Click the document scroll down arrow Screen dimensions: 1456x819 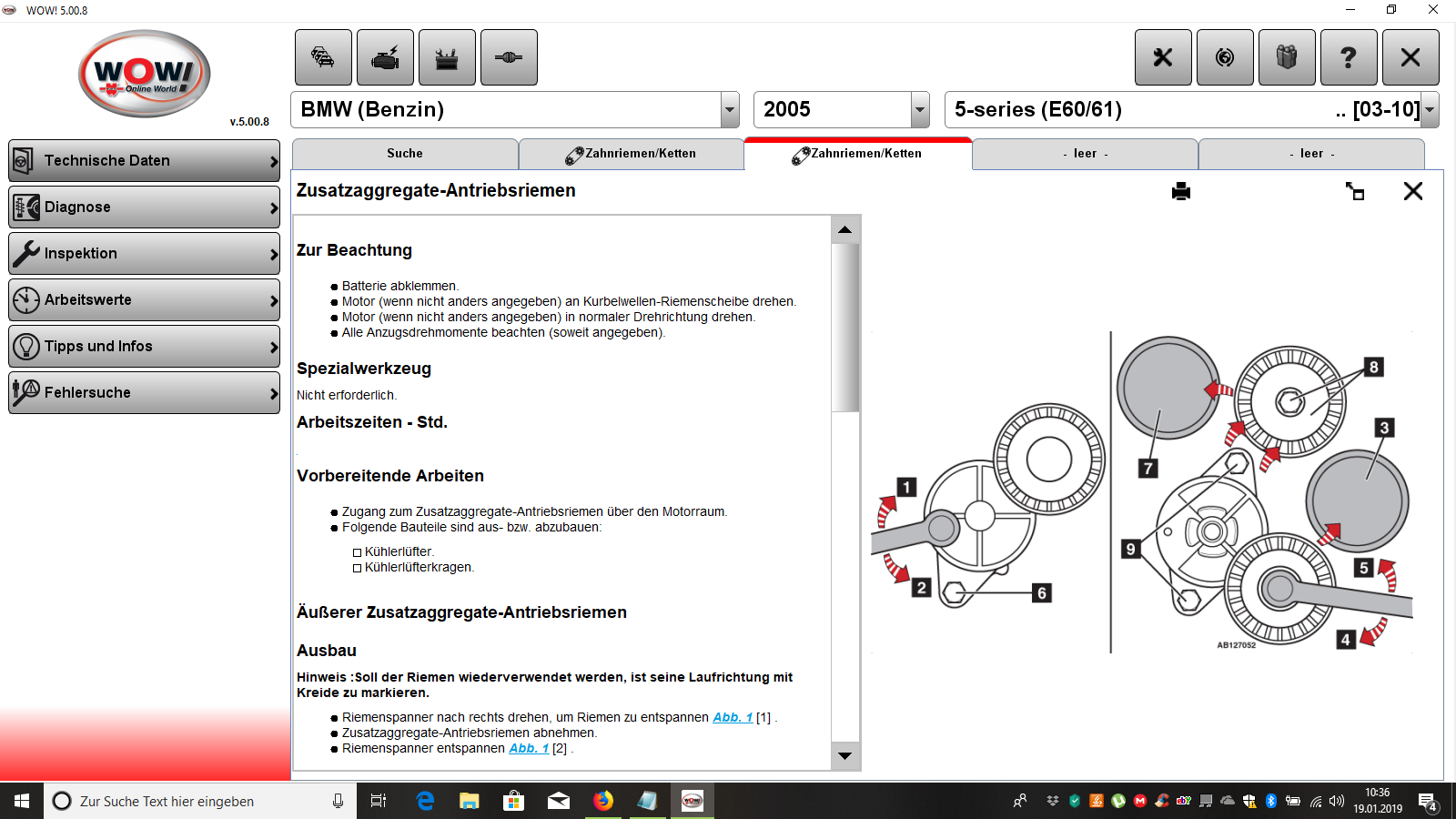tap(845, 755)
